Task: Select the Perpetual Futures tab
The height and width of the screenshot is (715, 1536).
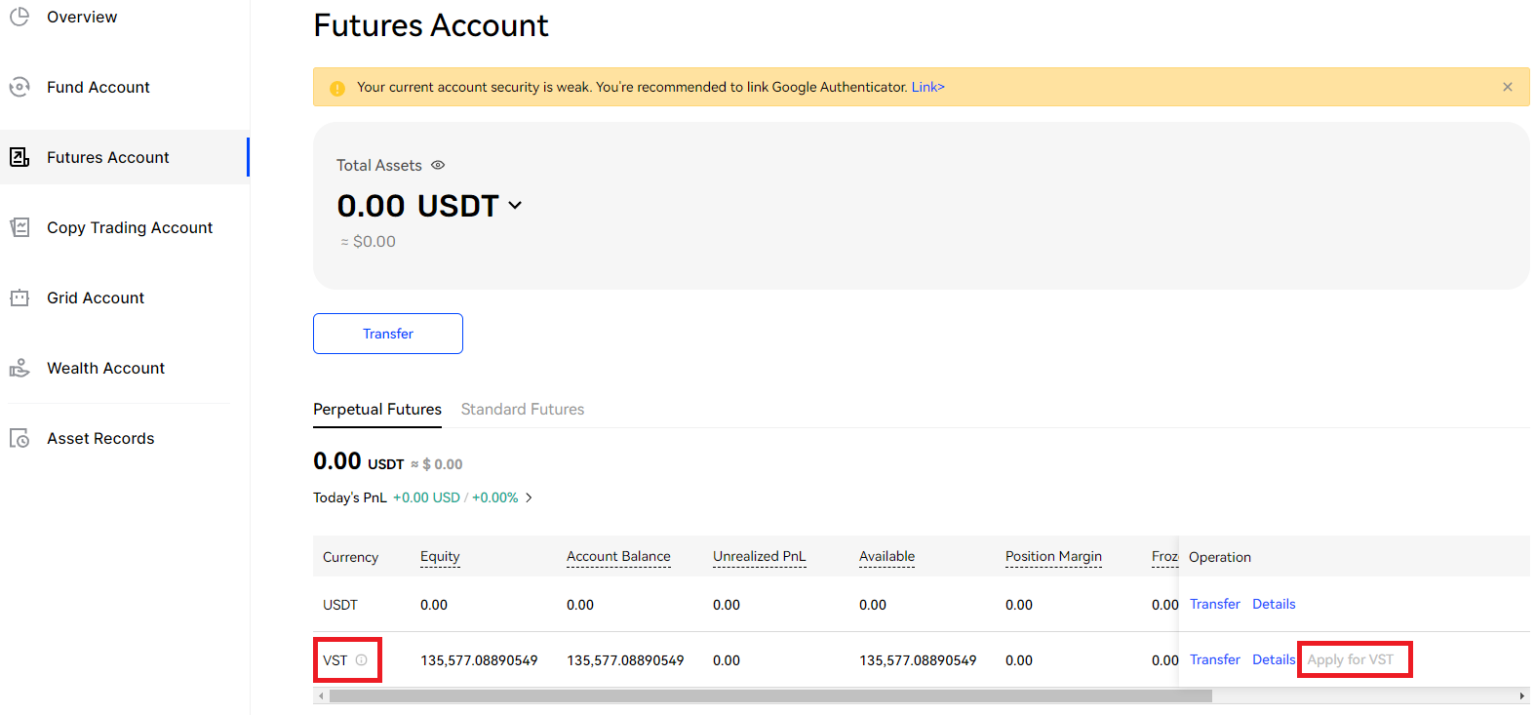Action: pyautogui.click(x=377, y=408)
